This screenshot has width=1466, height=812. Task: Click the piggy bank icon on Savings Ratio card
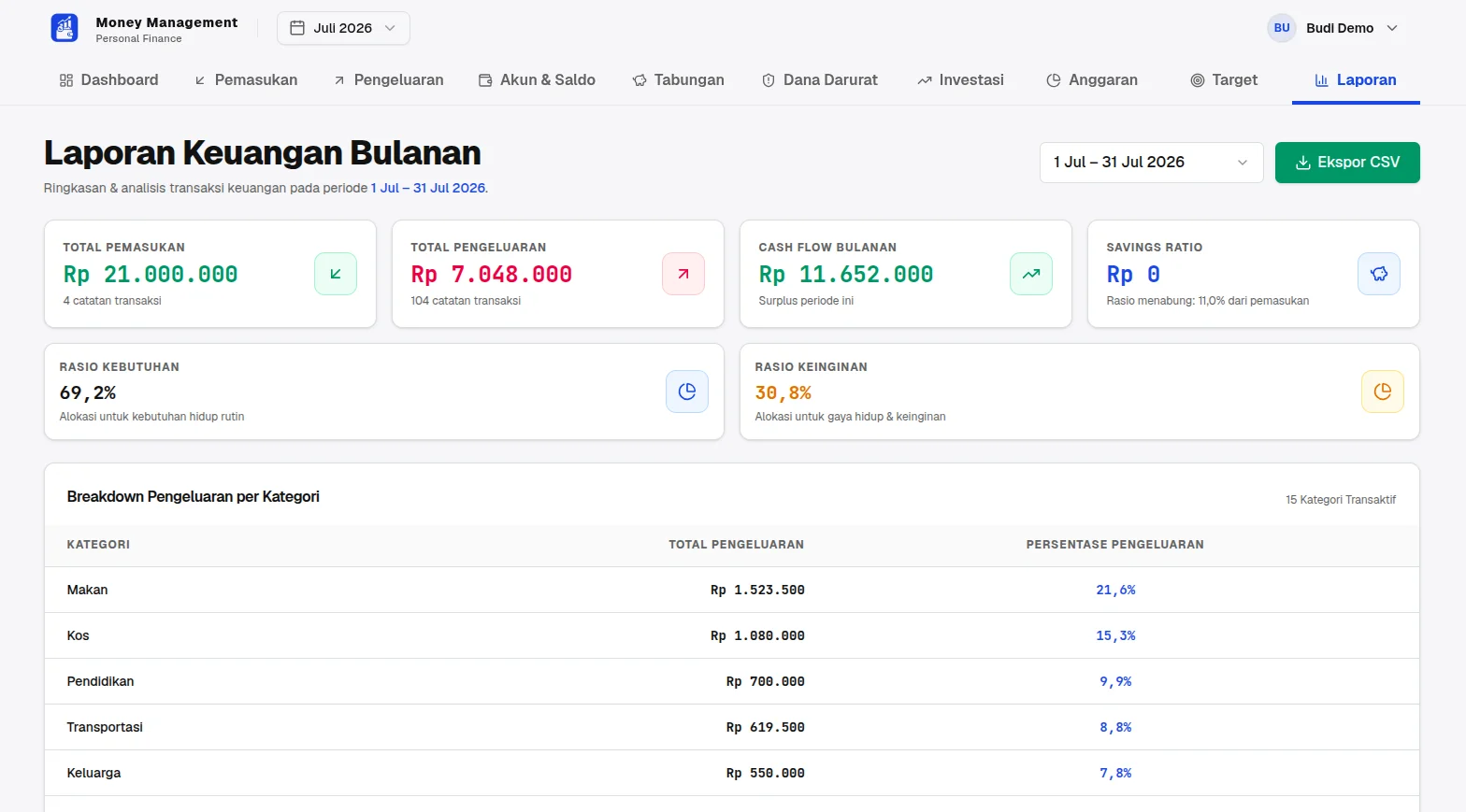click(x=1379, y=274)
